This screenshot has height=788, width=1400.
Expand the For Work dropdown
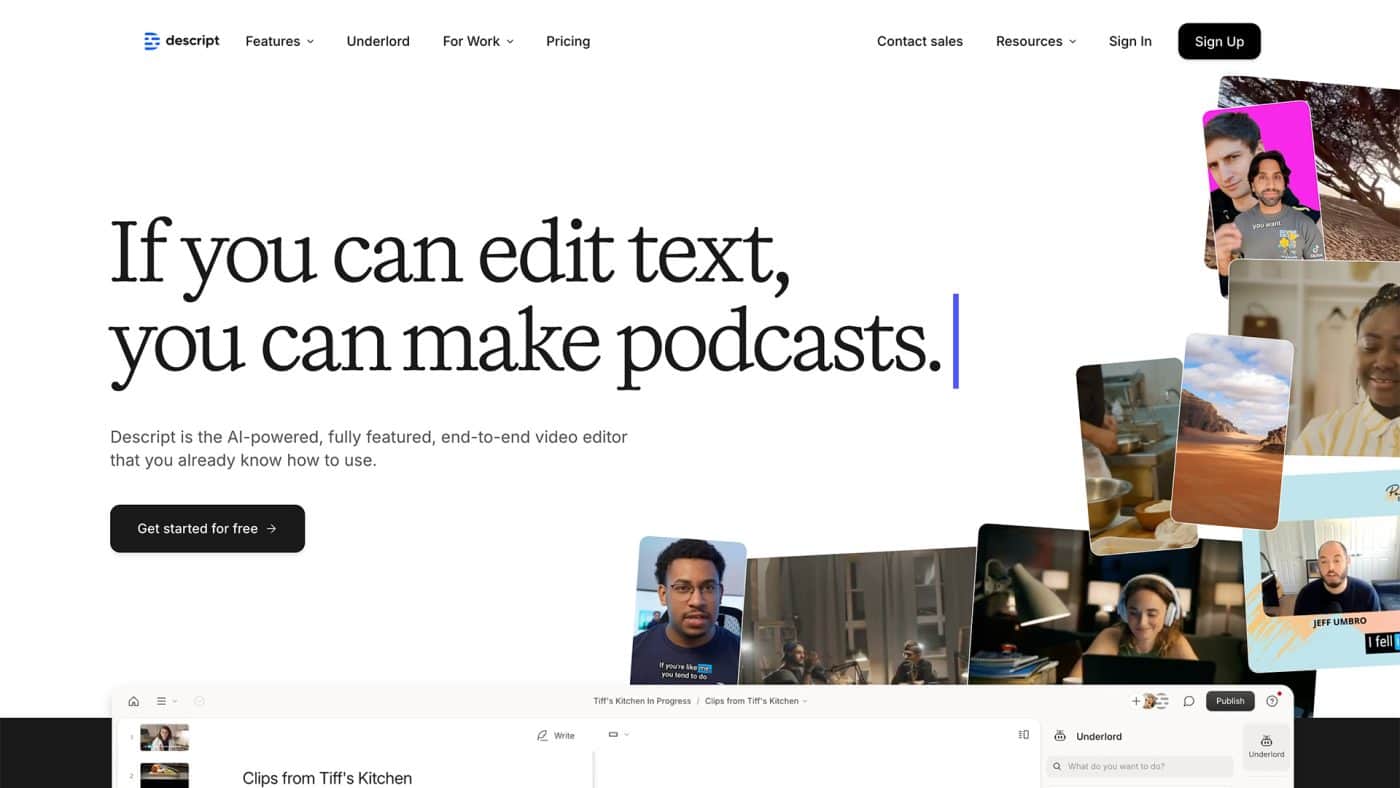(x=478, y=41)
